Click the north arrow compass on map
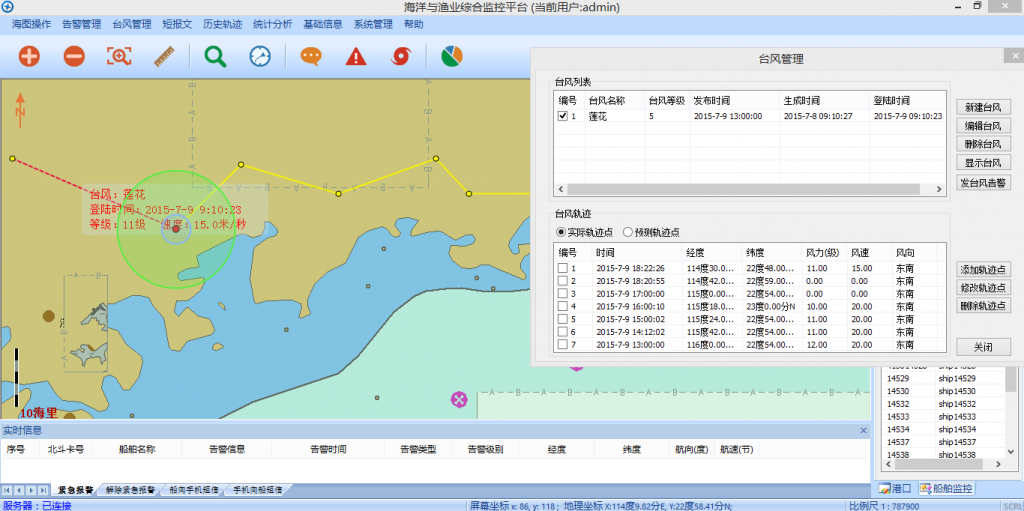 (20, 108)
